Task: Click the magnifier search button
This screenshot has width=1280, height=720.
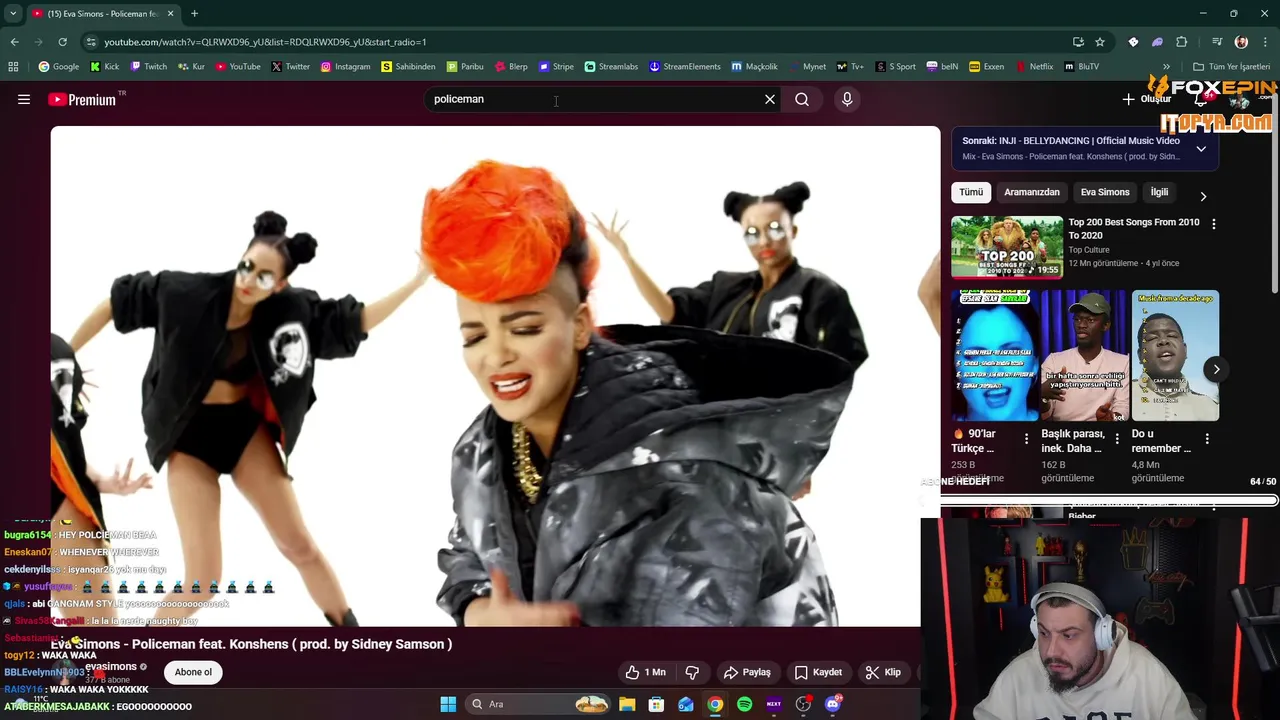Action: 802,99
